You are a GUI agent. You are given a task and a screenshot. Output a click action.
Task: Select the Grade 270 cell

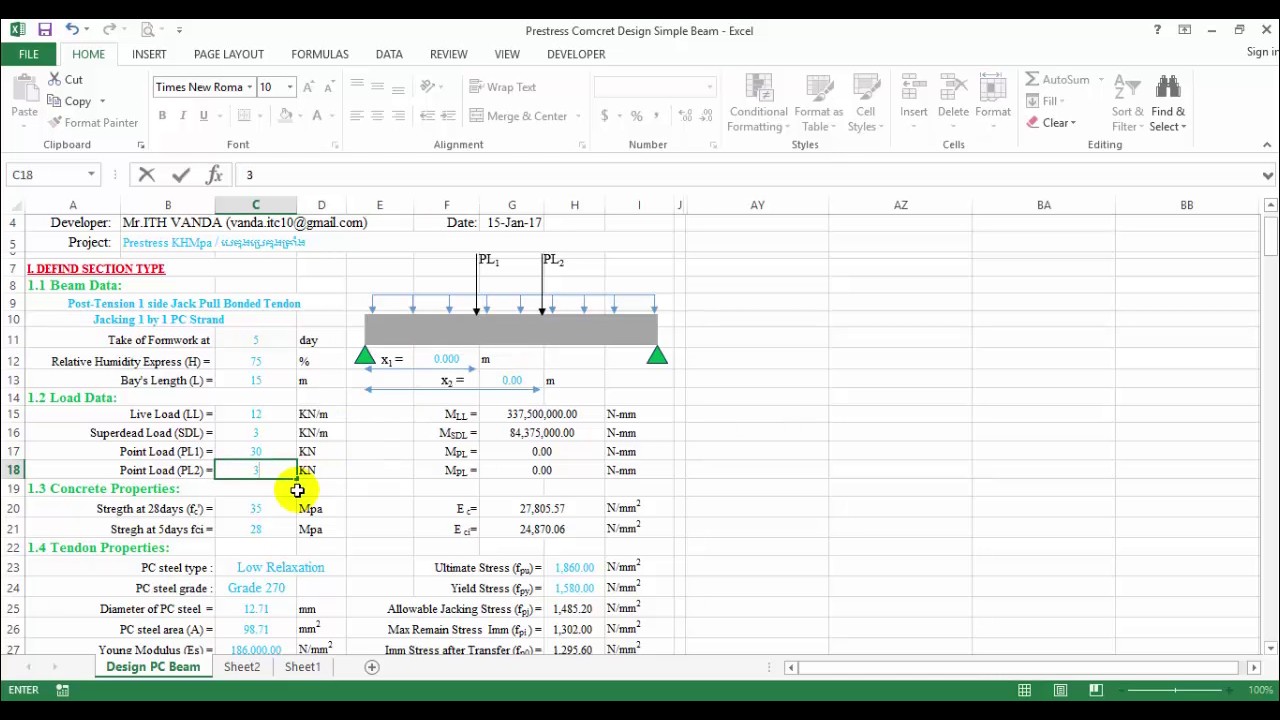(255, 588)
